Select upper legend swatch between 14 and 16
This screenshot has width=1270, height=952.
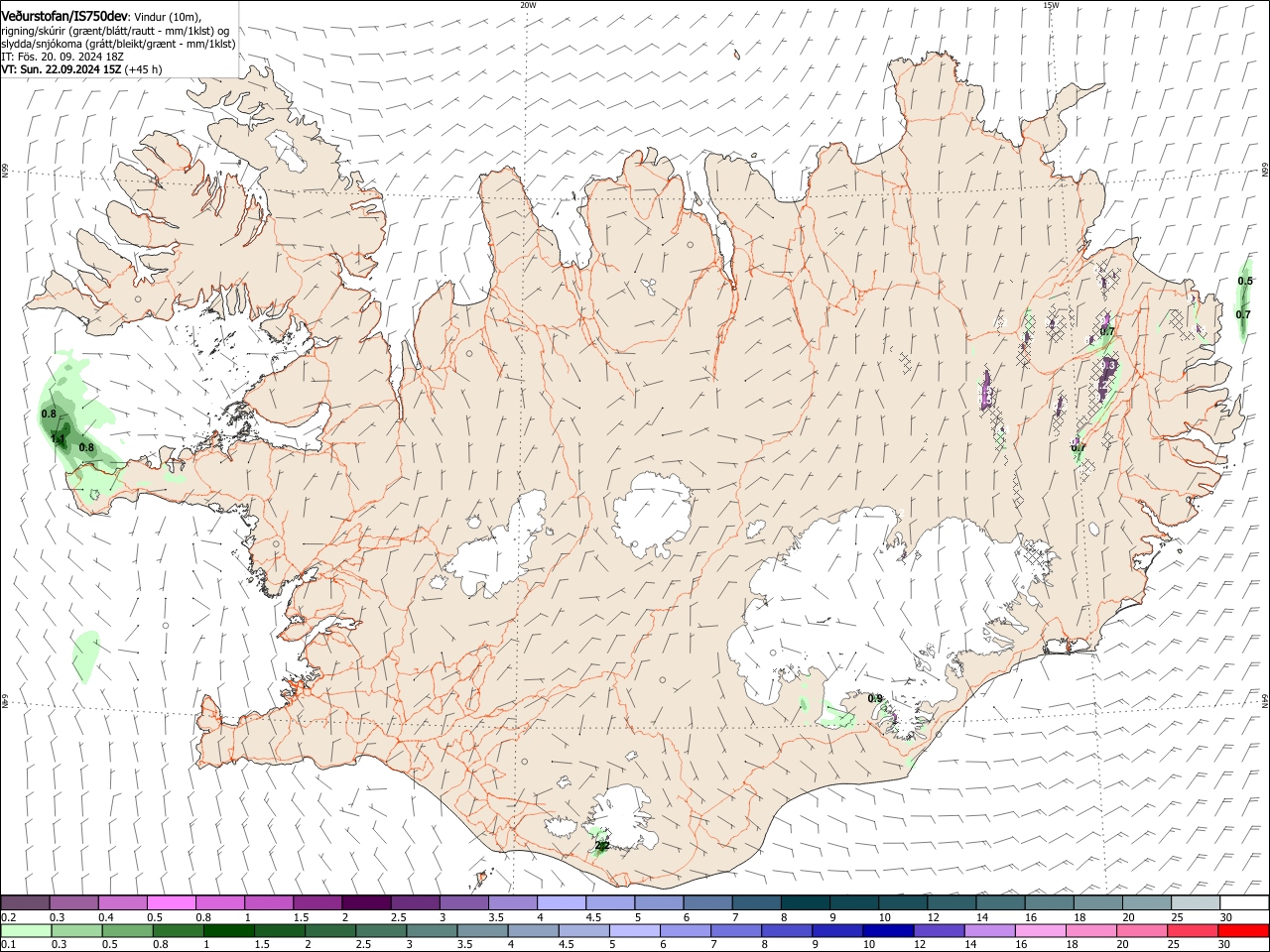(x=1001, y=902)
